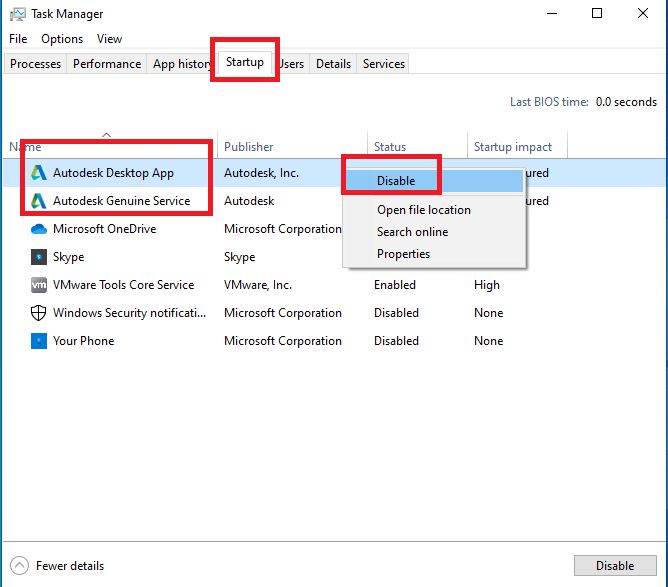This screenshot has width=668, height=587.
Task: Minimize the Task Manager window
Action: [x=552, y=14]
